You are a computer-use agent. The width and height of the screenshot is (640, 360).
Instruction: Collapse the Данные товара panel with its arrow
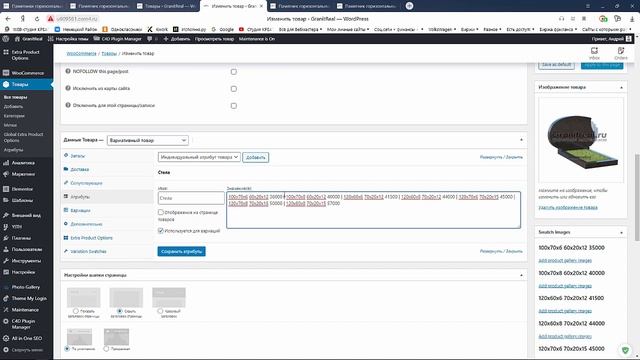coord(521,140)
